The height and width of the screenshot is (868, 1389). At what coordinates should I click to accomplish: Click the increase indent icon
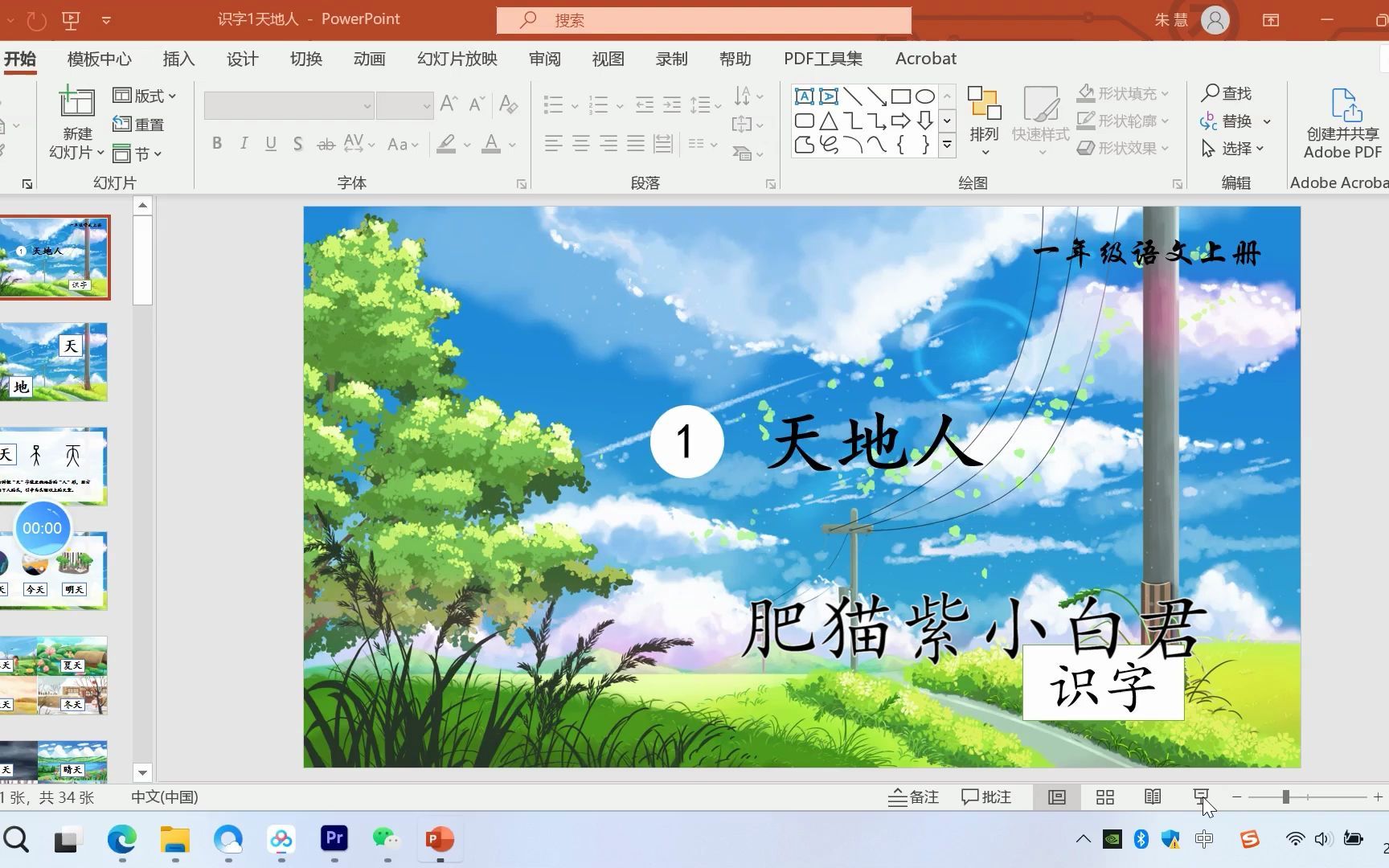[672, 104]
